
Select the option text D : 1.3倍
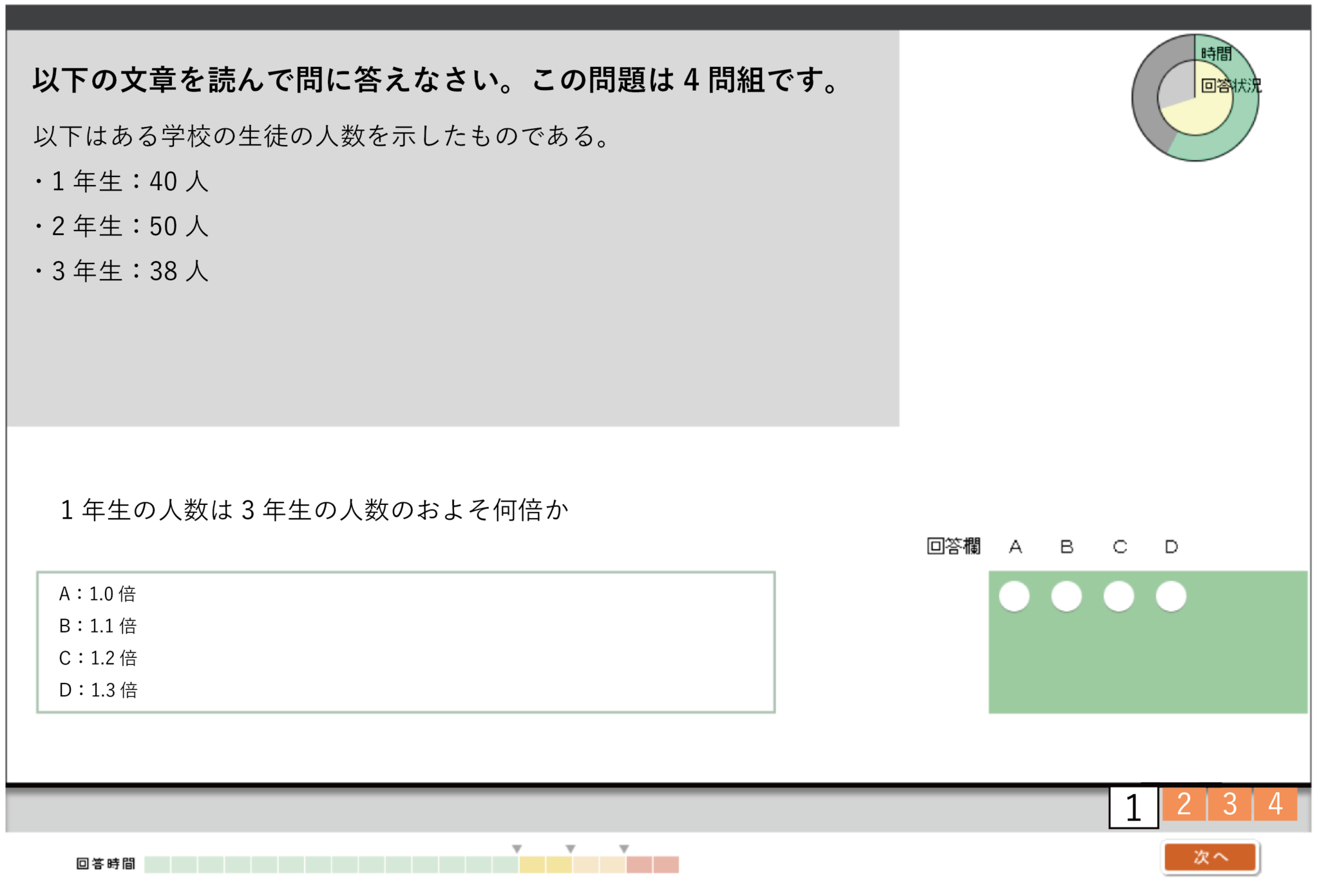click(98, 690)
